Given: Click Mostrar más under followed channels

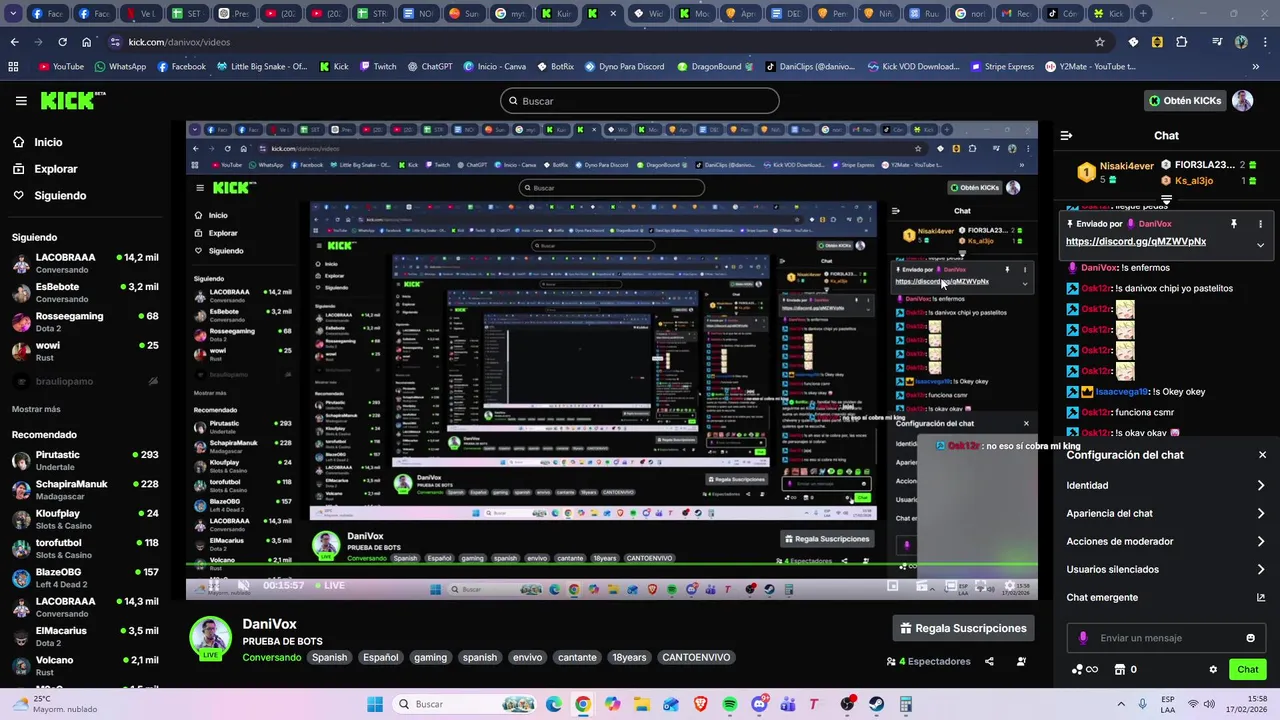Looking at the screenshot, I should [36, 409].
